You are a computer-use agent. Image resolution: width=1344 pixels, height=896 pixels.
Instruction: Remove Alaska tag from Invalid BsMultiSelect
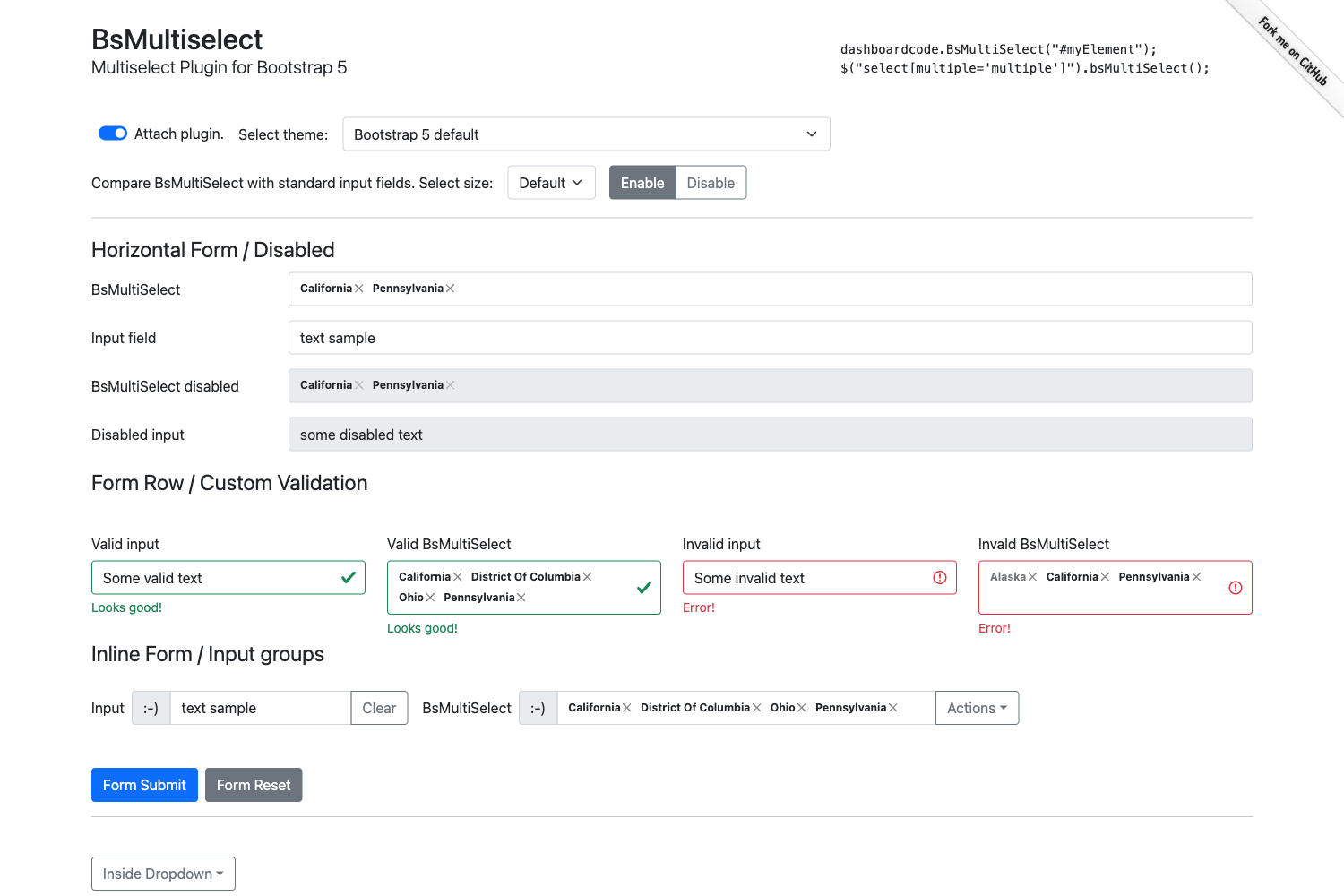[x=1033, y=576]
